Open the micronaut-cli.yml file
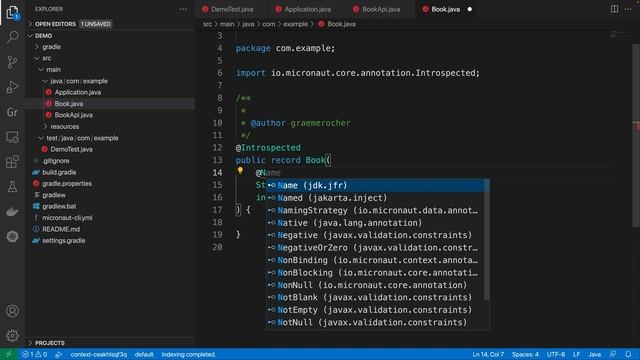This screenshot has height=360, width=640. pos(111,218)
